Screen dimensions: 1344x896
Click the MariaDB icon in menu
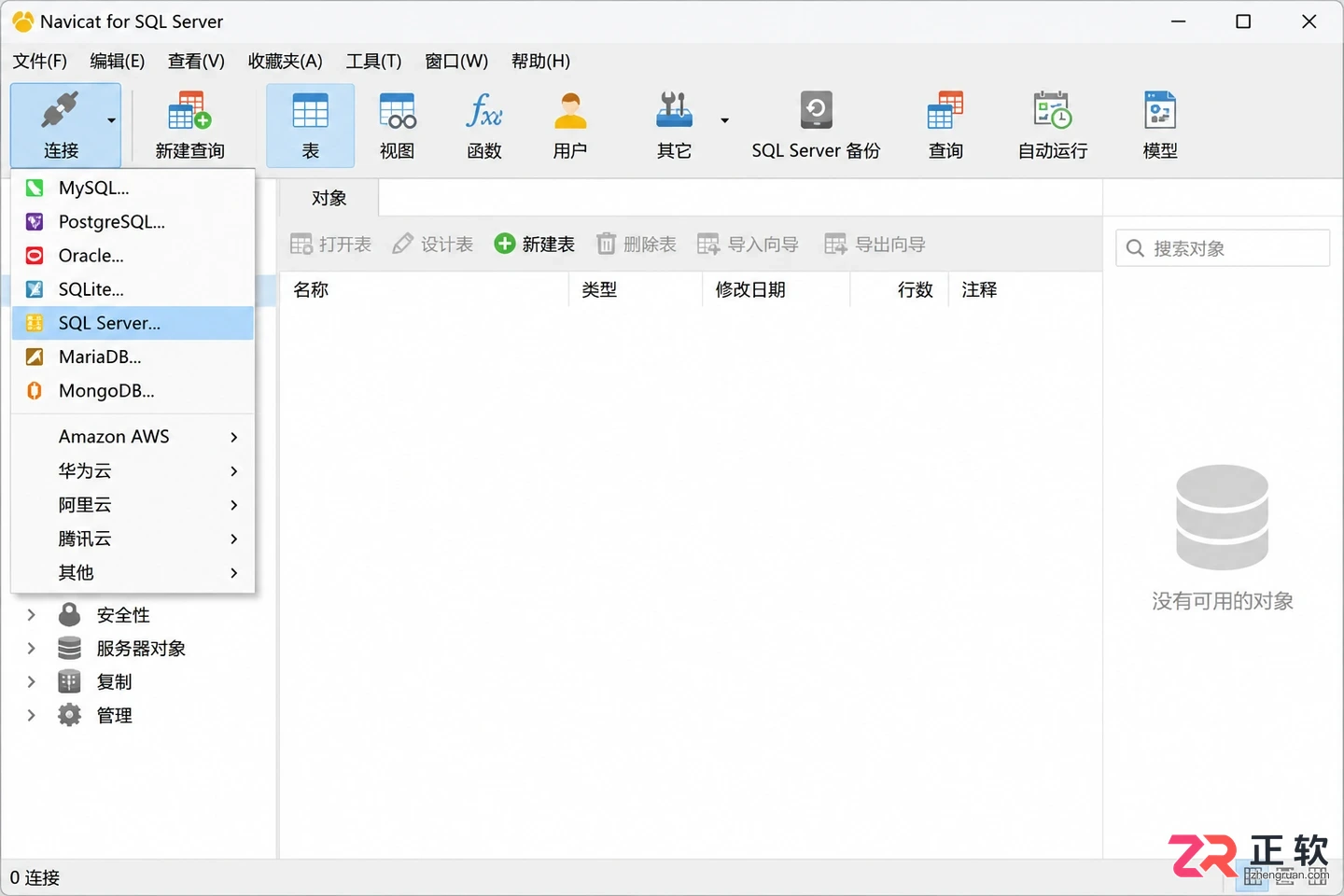coord(35,357)
